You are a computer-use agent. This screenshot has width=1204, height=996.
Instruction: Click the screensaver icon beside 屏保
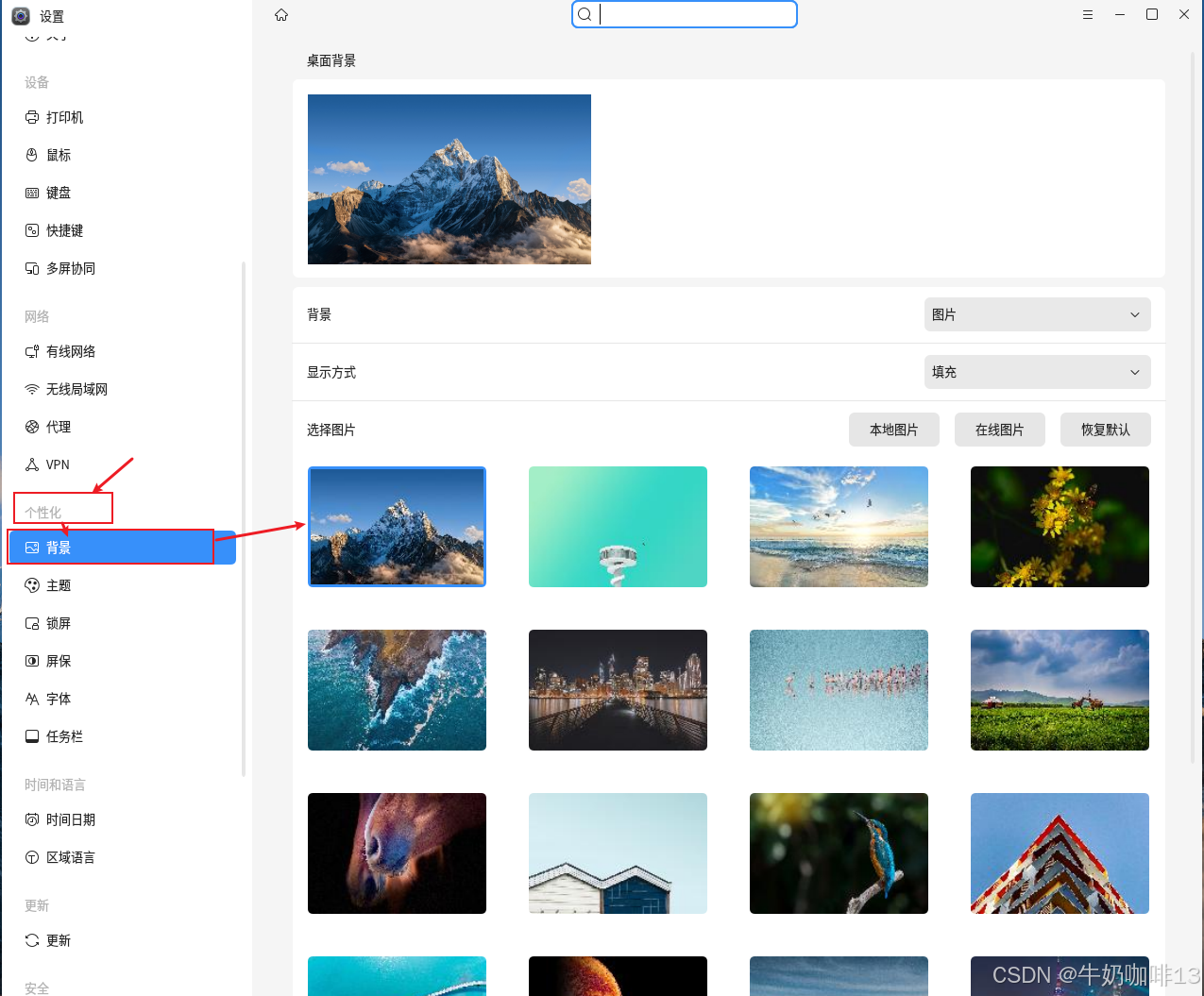32,661
